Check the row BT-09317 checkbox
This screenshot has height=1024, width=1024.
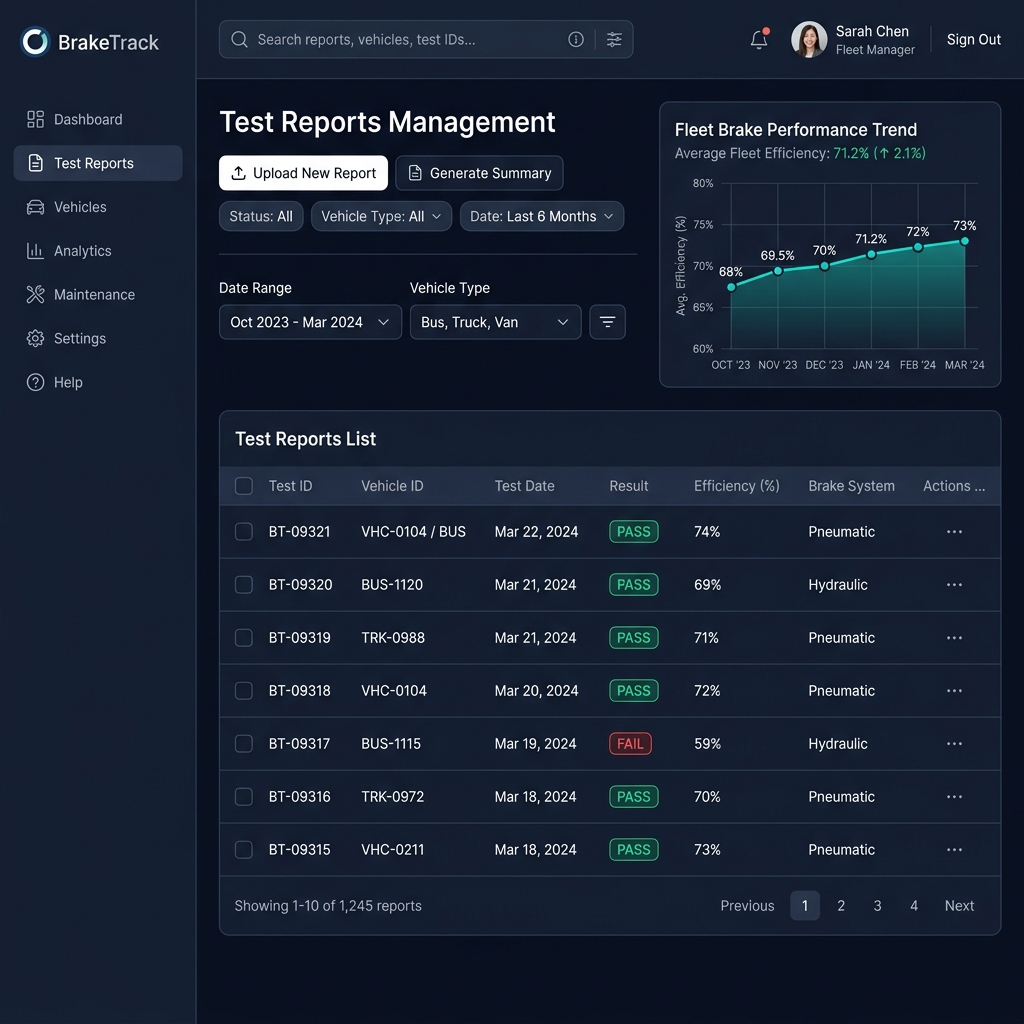(x=244, y=743)
